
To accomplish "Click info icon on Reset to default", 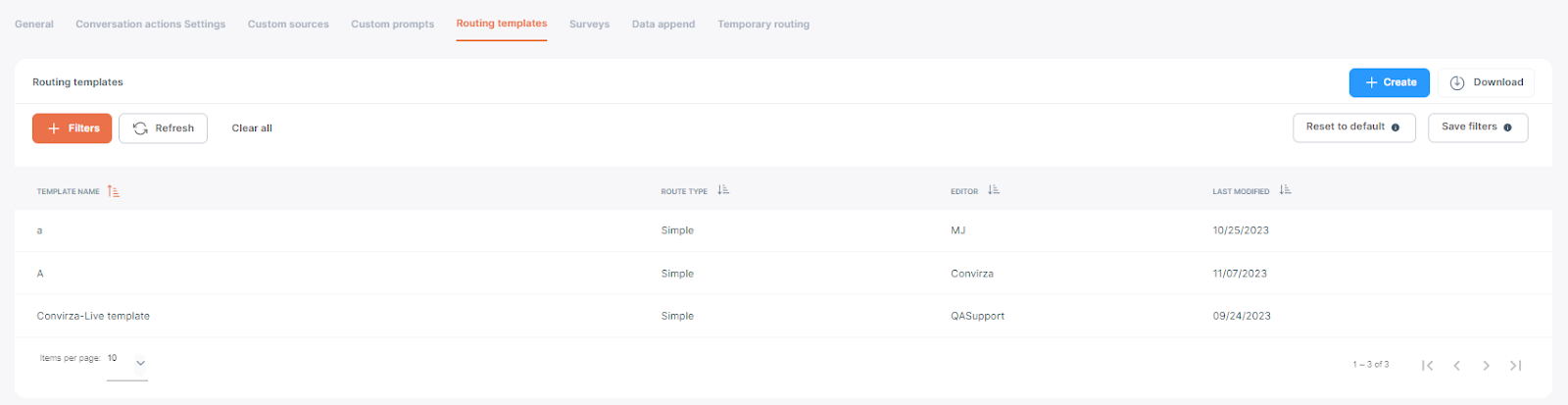I will [1396, 127].
